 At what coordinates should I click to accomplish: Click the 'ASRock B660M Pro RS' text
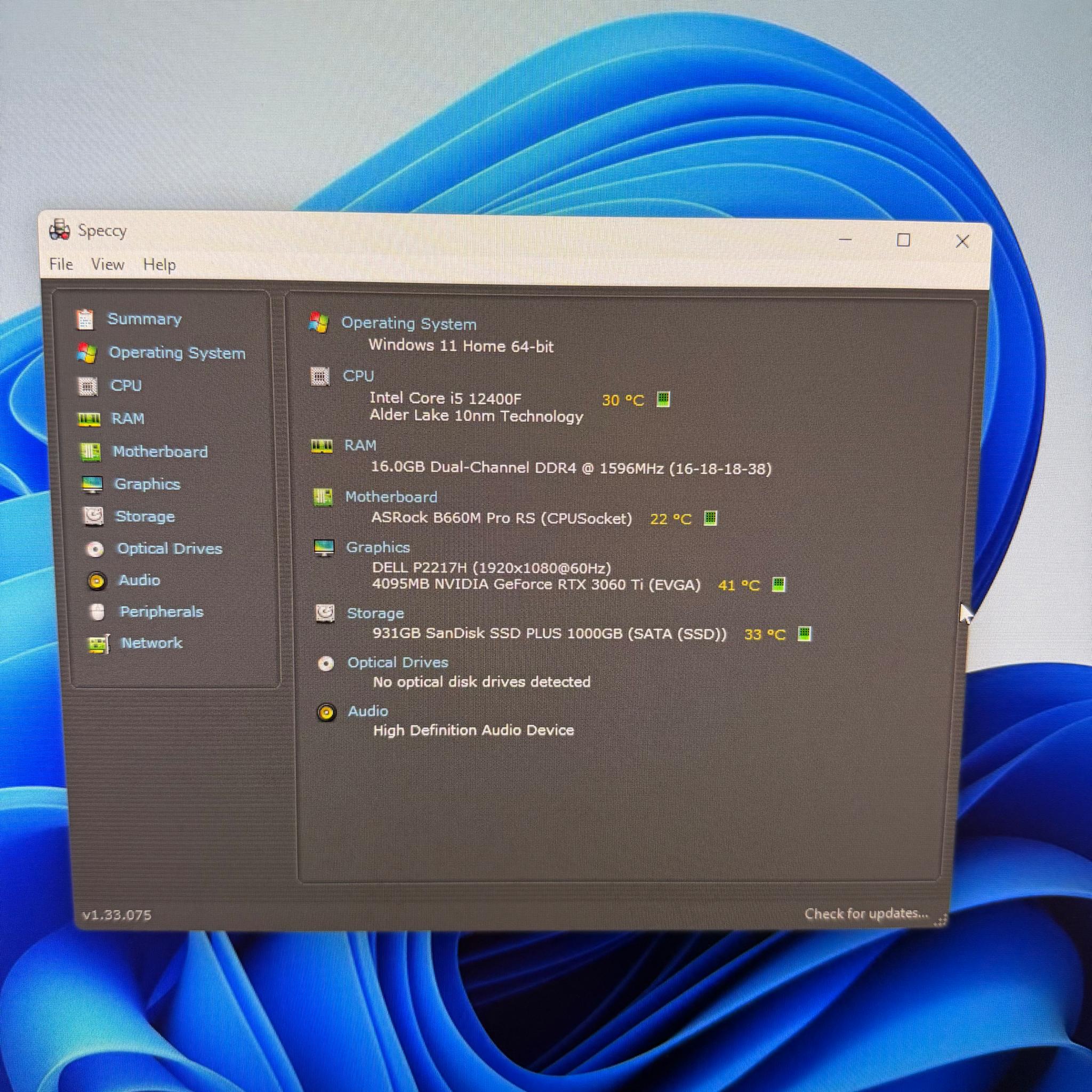point(501,518)
